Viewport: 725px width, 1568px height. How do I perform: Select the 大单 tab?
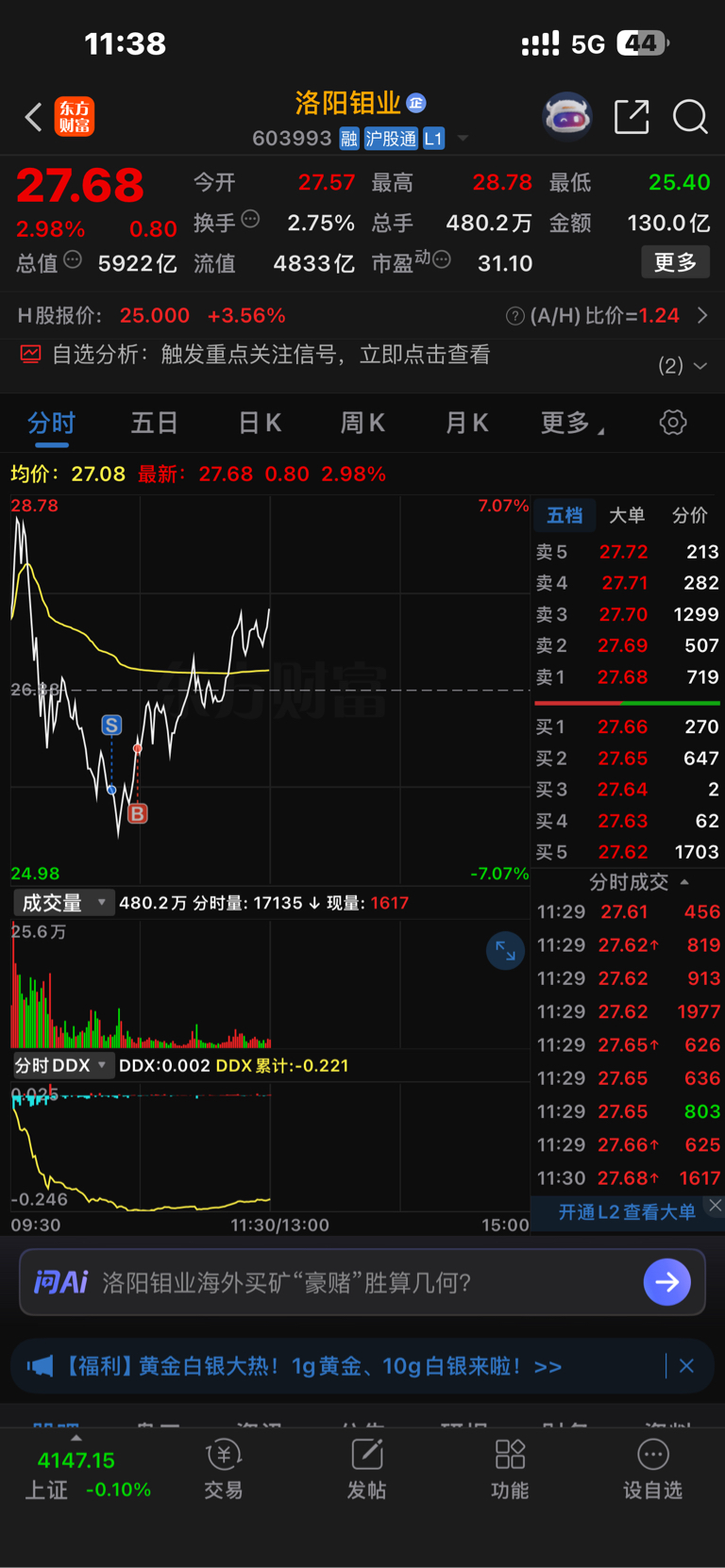tap(627, 515)
